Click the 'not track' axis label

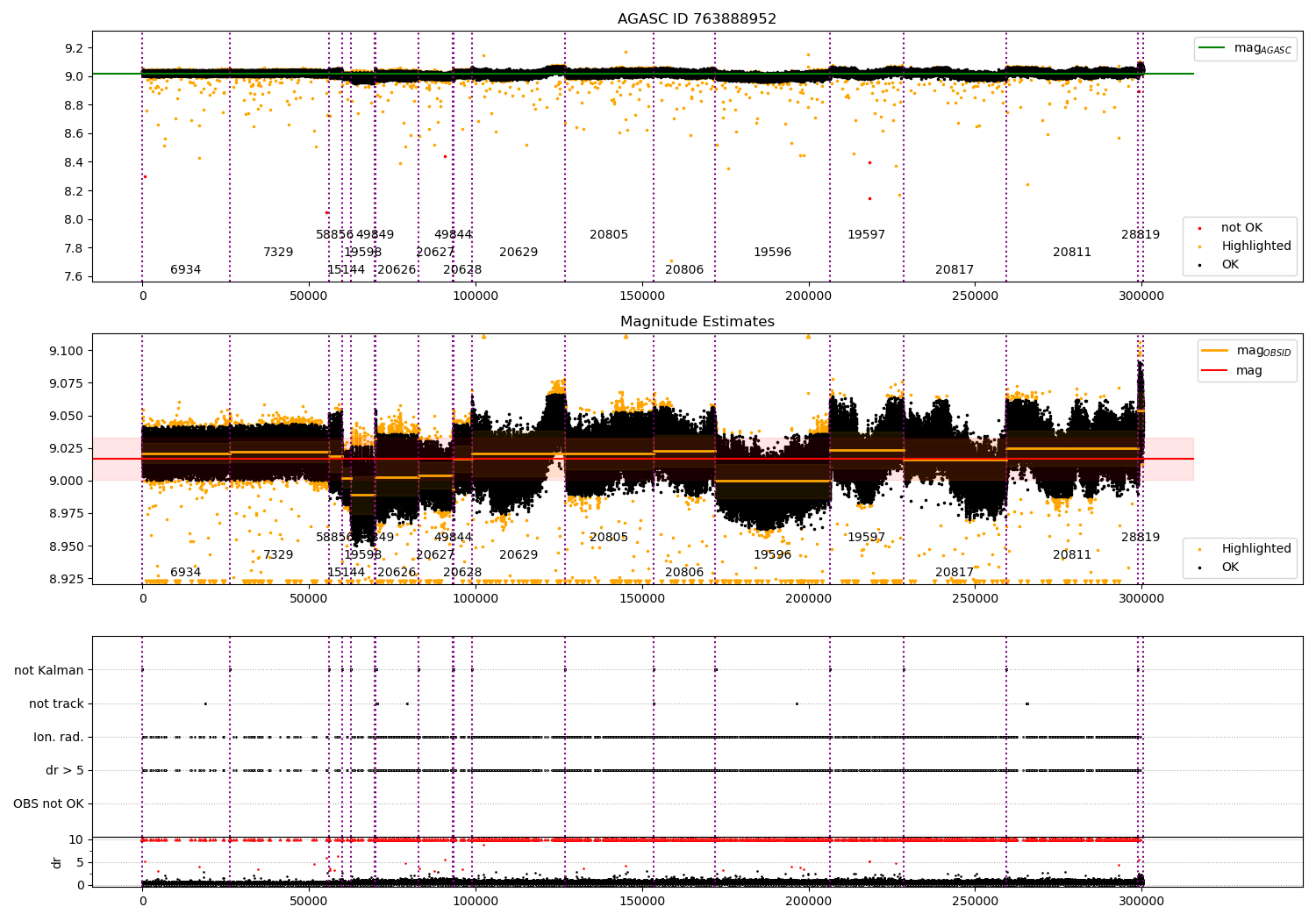[x=56, y=704]
